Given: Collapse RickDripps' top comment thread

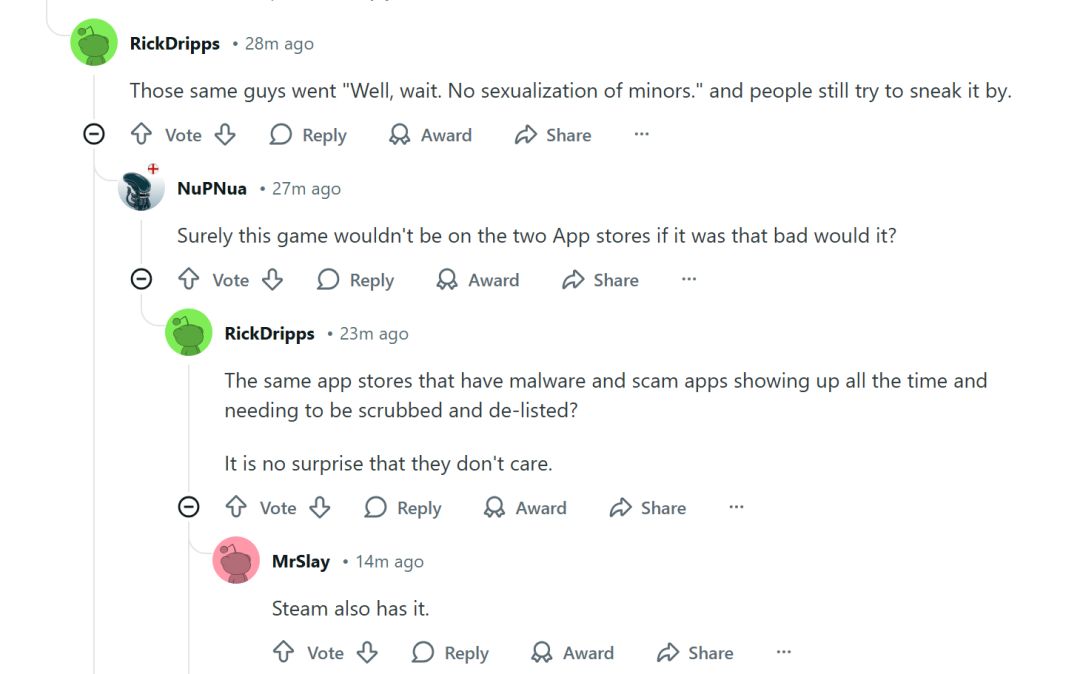Looking at the screenshot, I should [94, 132].
